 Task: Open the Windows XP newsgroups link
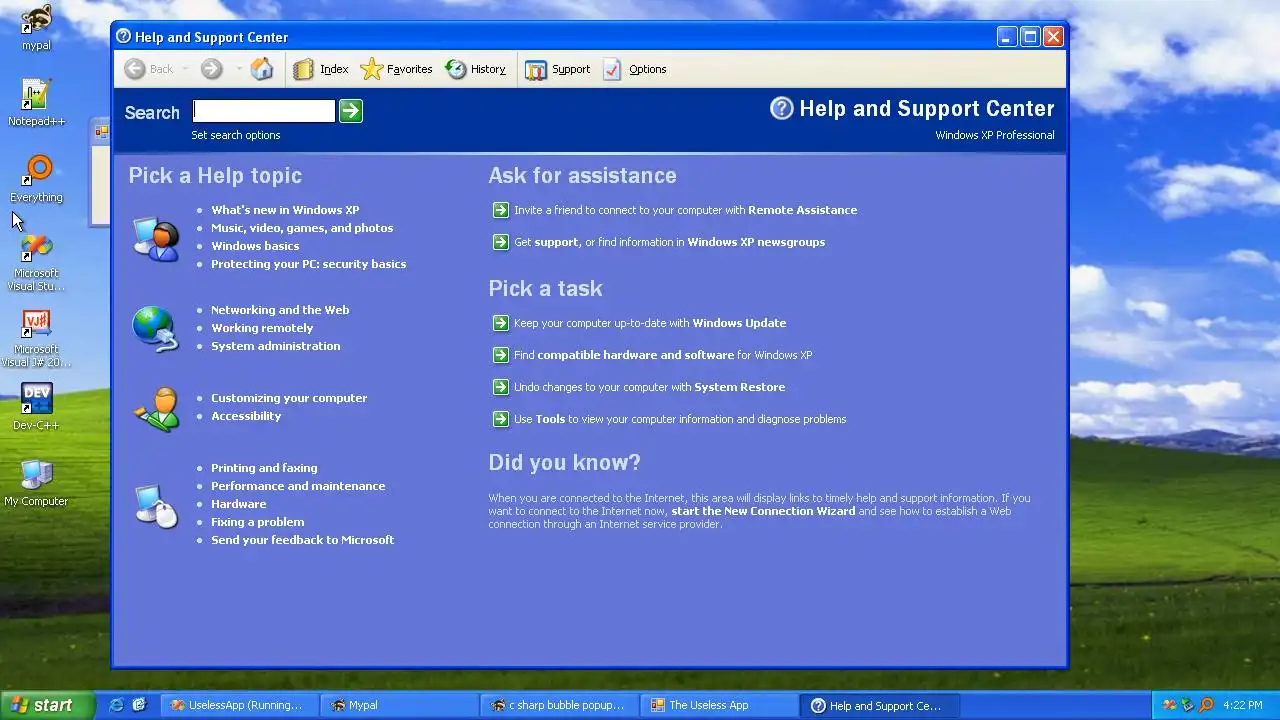click(756, 242)
